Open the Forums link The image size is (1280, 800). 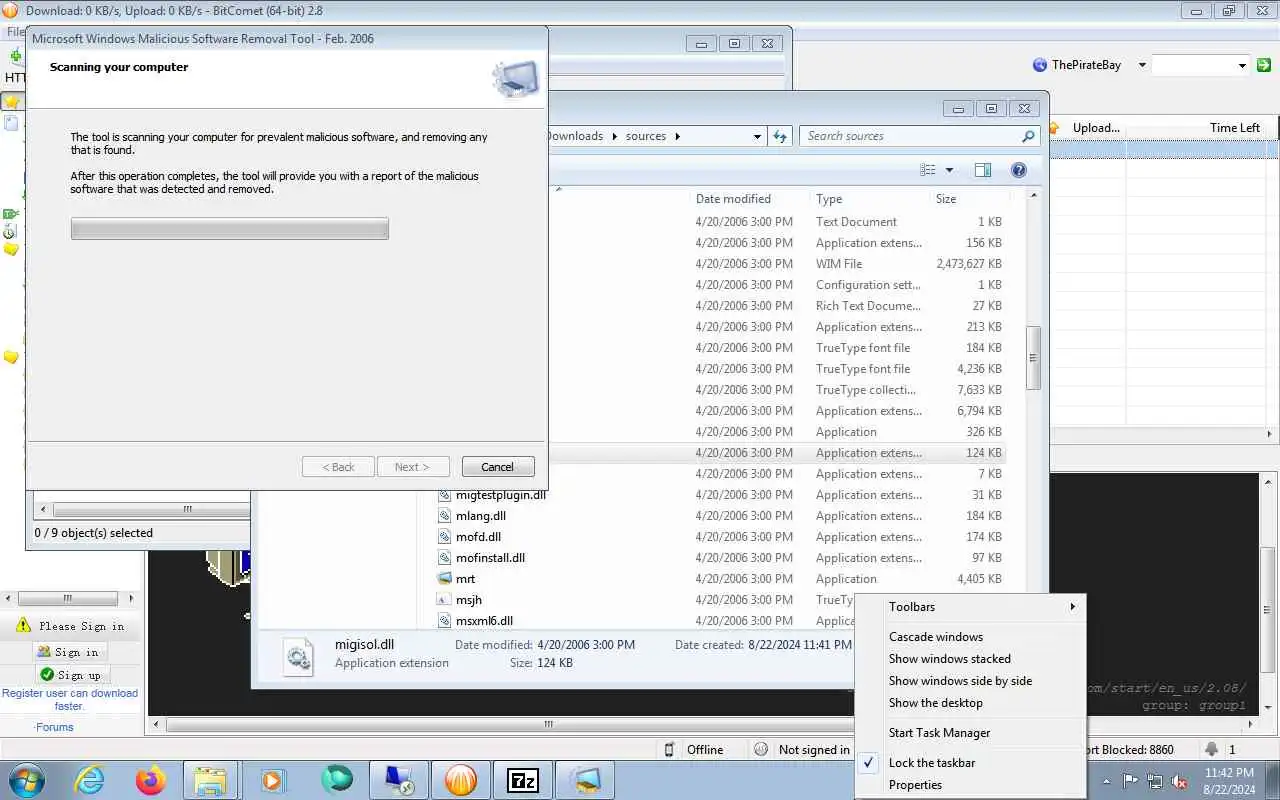pyautogui.click(x=54, y=727)
